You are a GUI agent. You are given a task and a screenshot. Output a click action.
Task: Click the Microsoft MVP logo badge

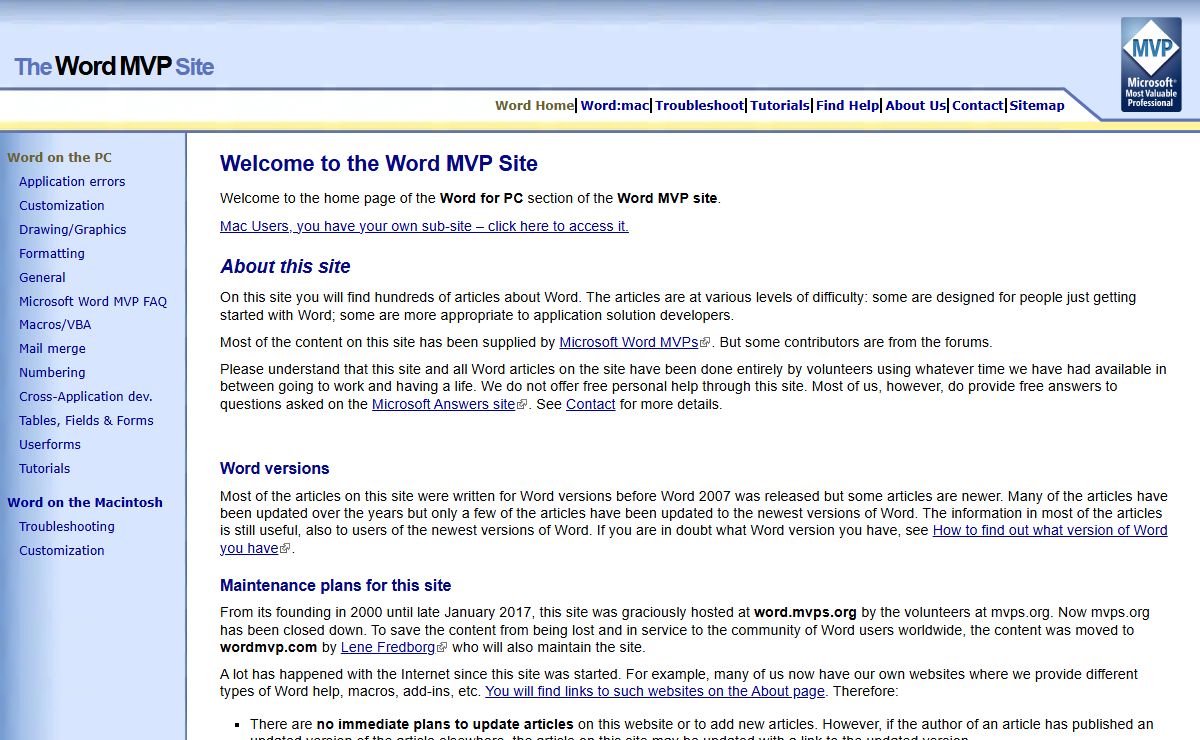1151,64
